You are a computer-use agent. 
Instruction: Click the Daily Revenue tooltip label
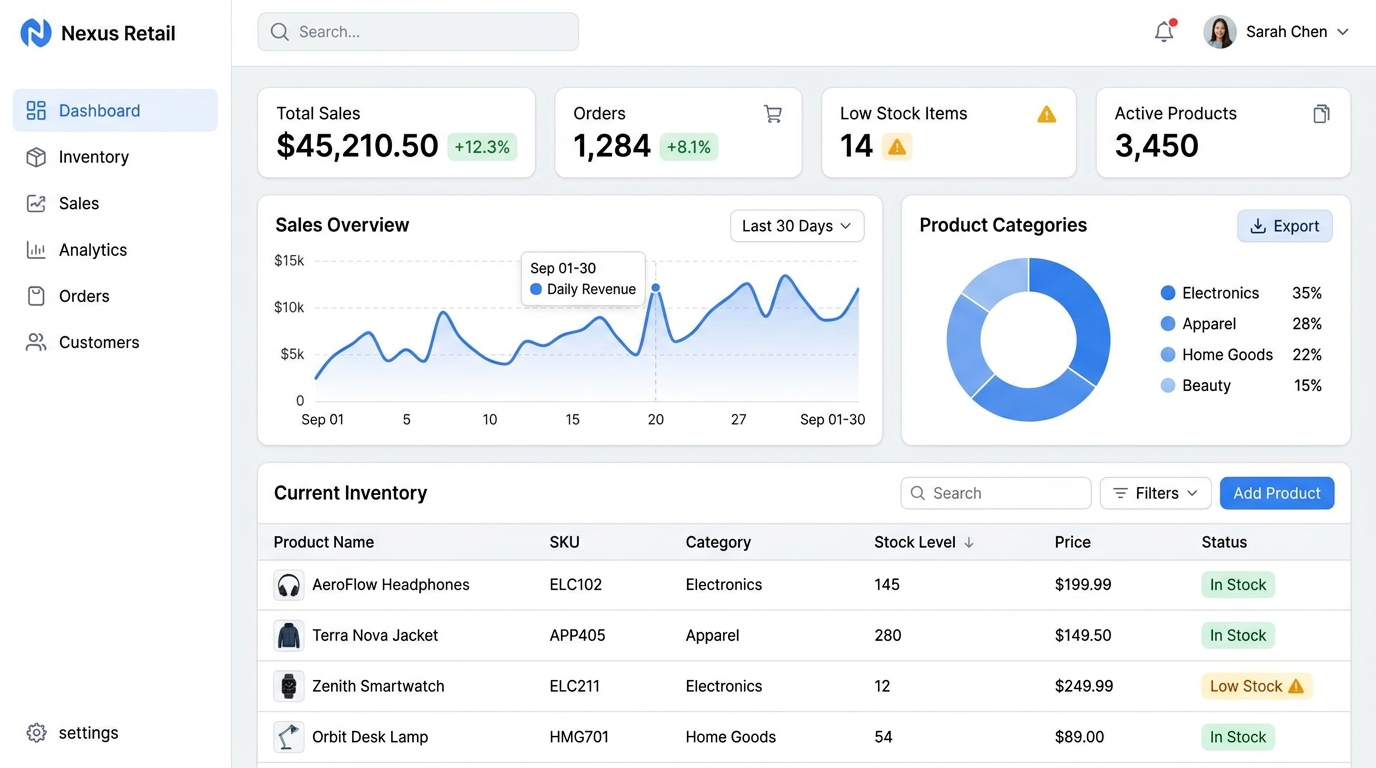[591, 289]
